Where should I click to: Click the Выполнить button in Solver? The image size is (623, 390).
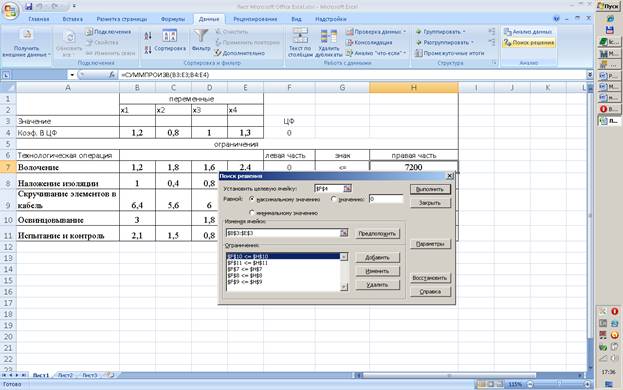430,189
